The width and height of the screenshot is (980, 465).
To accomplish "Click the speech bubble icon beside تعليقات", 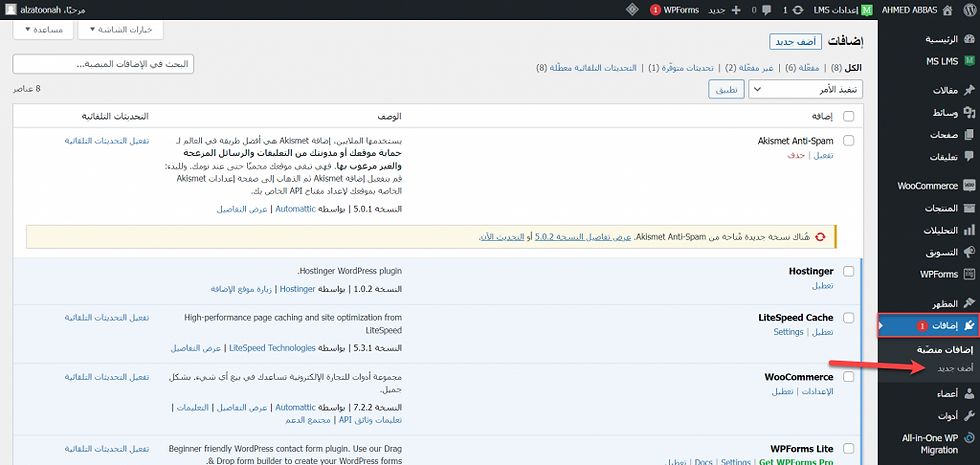I will click(x=969, y=156).
